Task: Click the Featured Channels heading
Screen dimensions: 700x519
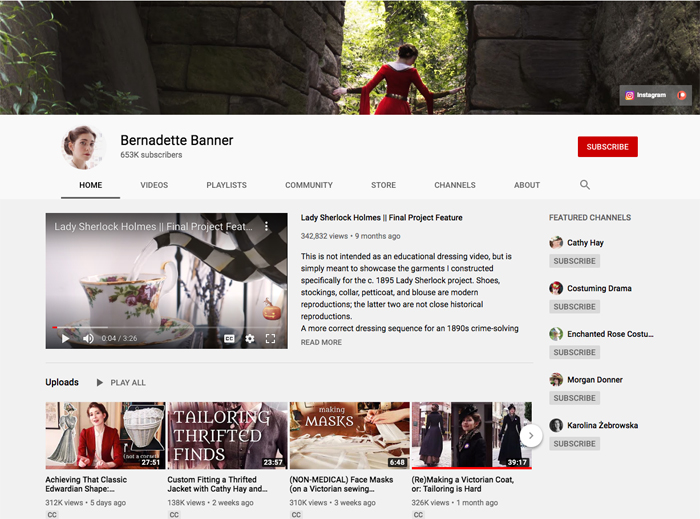Action: click(x=590, y=218)
